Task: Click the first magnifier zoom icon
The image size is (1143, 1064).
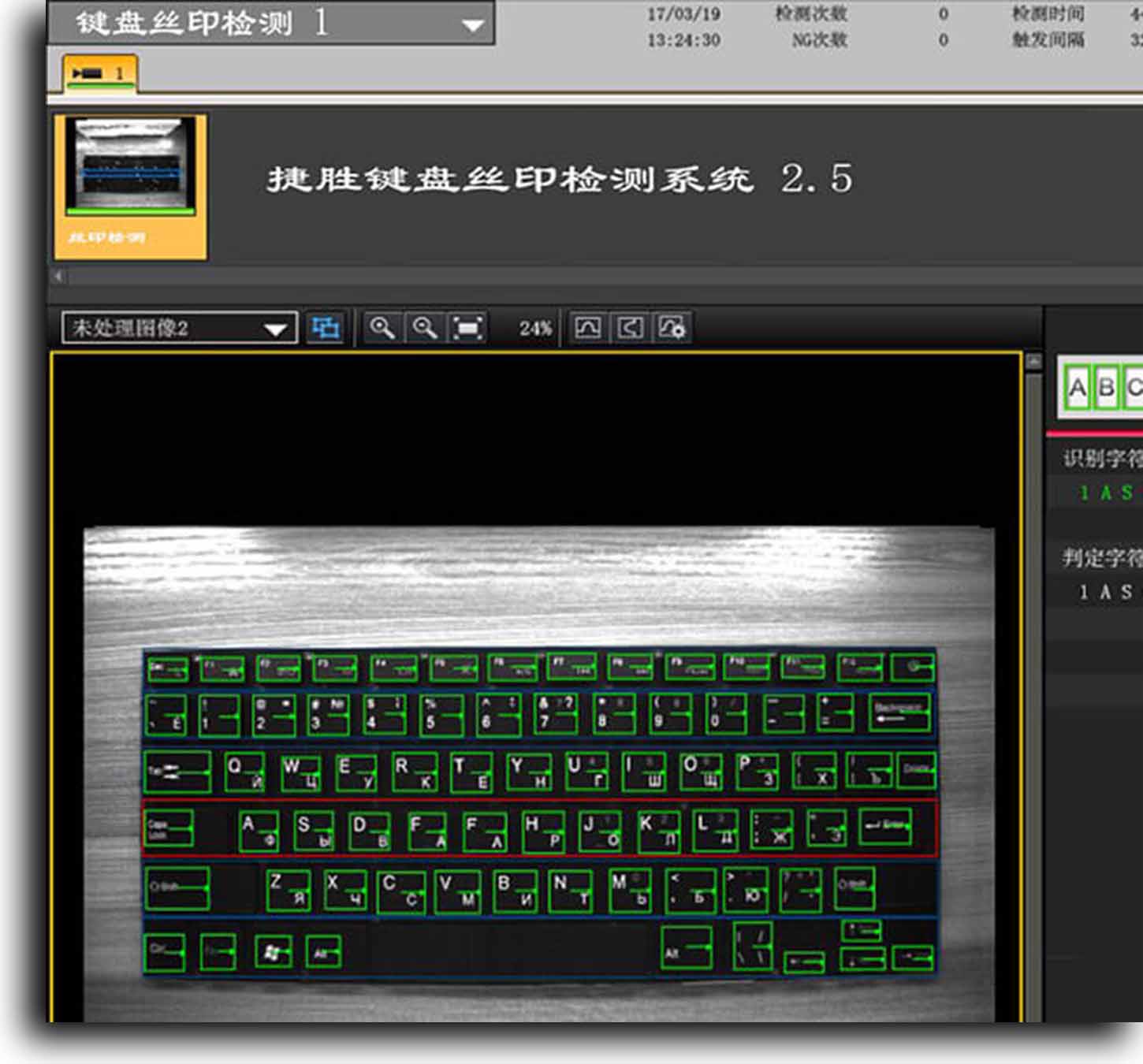Action: (x=383, y=328)
